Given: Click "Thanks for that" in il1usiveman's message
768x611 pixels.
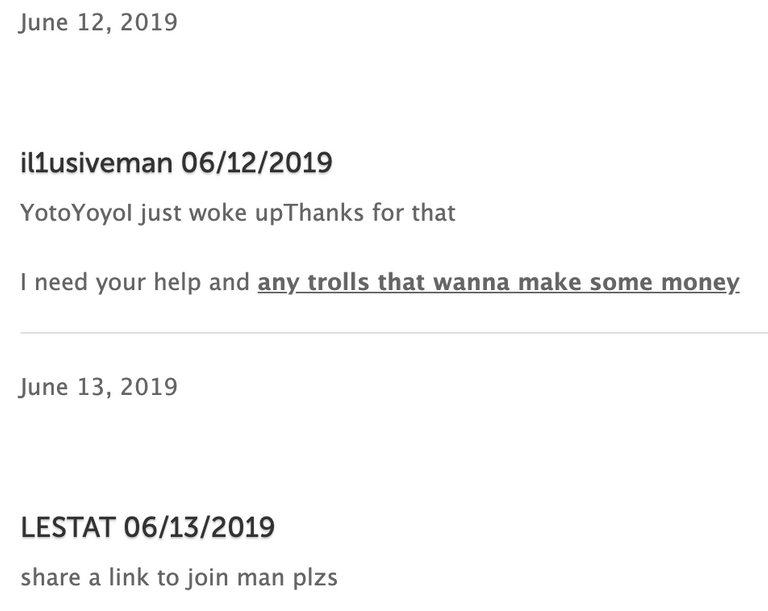Looking at the screenshot, I should click(369, 213).
